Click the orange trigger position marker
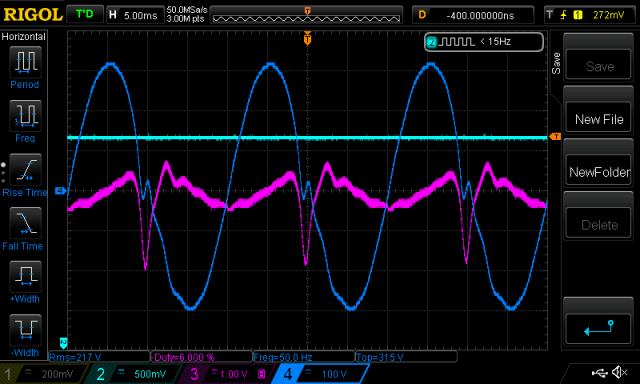This screenshot has width=640, height=384. pyautogui.click(x=307, y=39)
